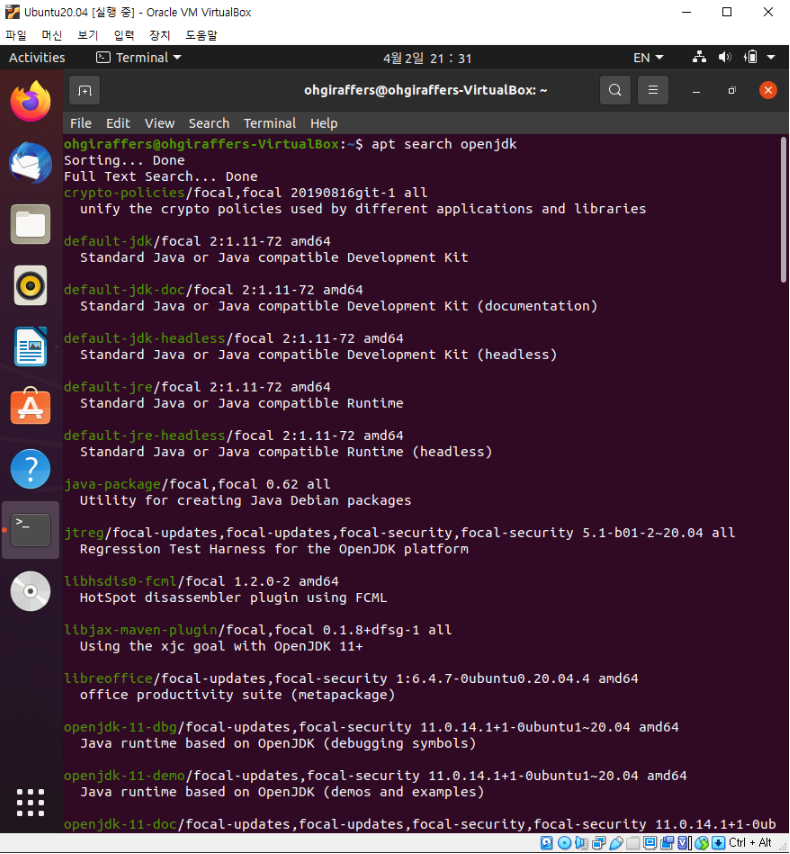Open VirtualBox 도움말 menu
The width and height of the screenshot is (790, 854).
201,35
